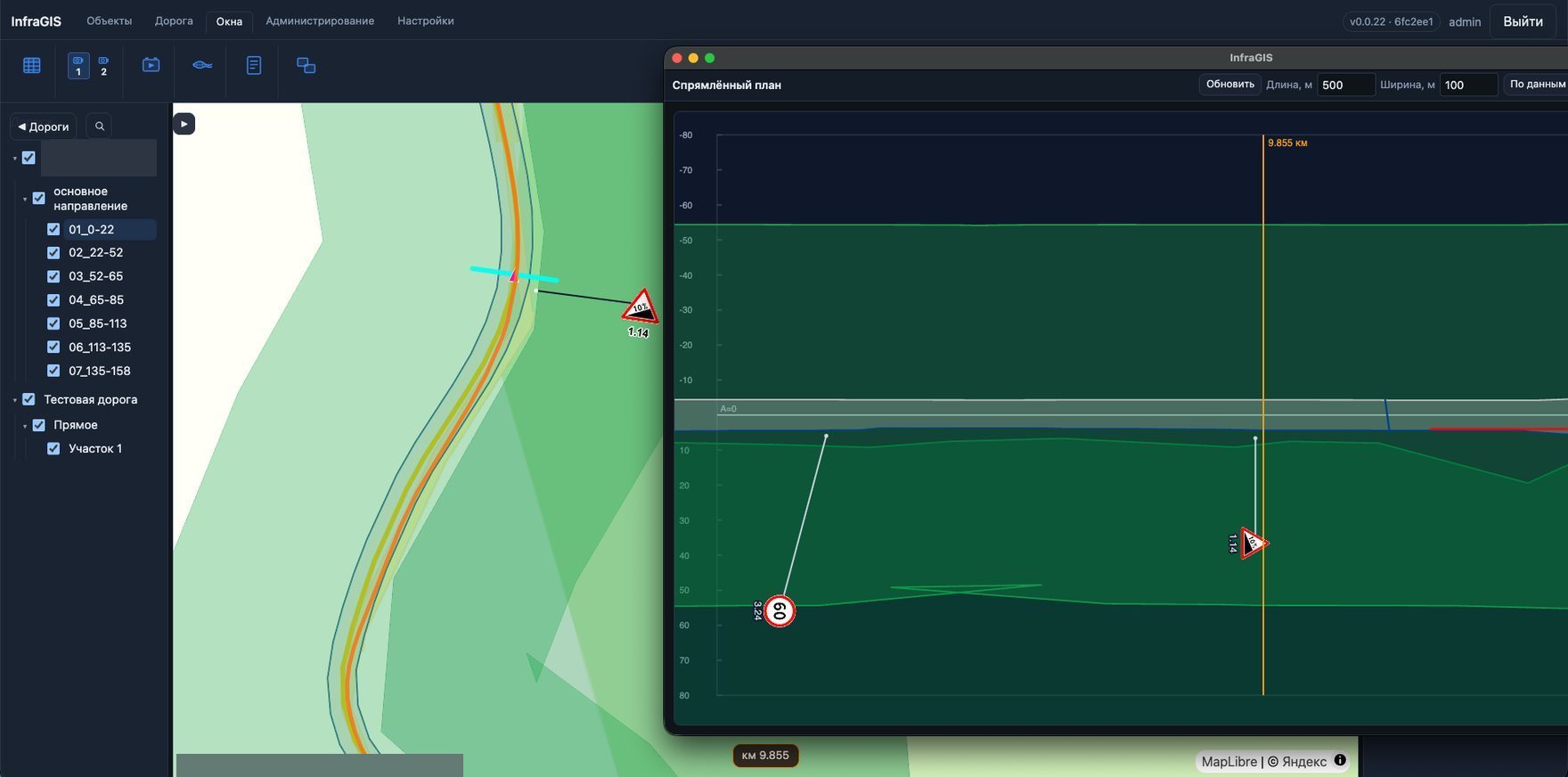Image resolution: width=1568 pixels, height=777 pixels.
Task: Toggle the Участок 1 checkbox
Action: coord(53,448)
